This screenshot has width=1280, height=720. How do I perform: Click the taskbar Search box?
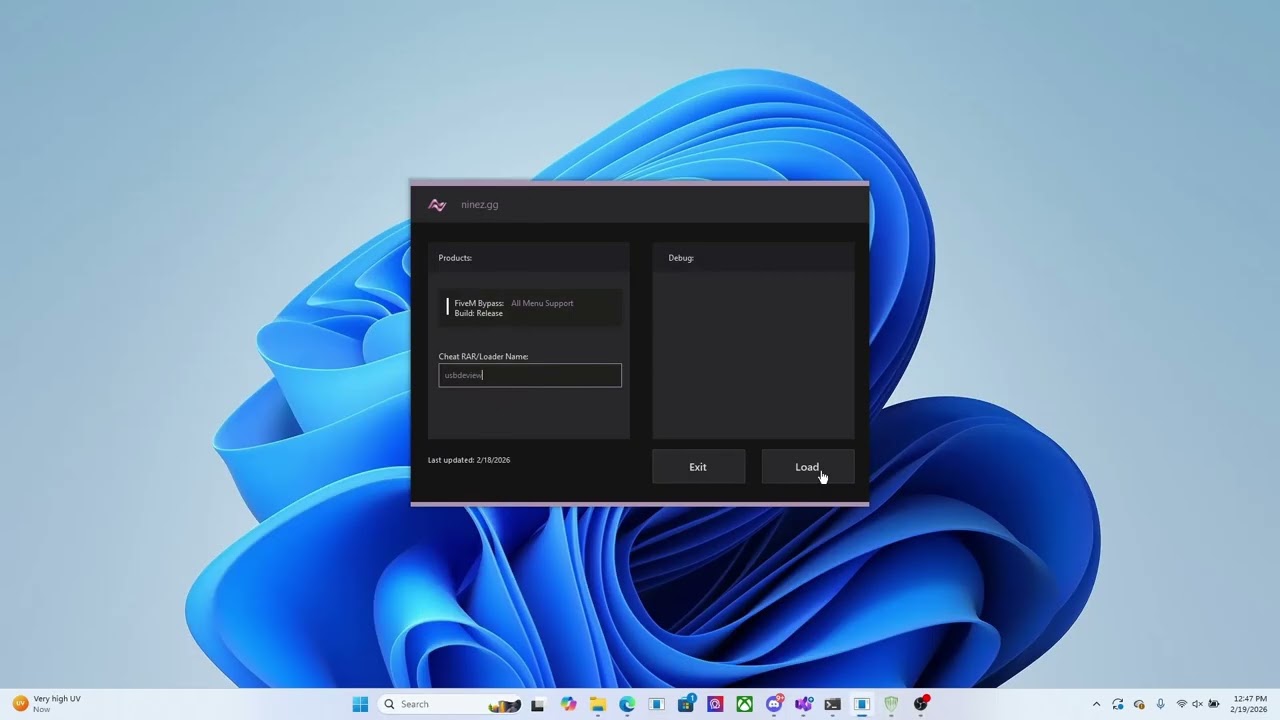pos(450,704)
